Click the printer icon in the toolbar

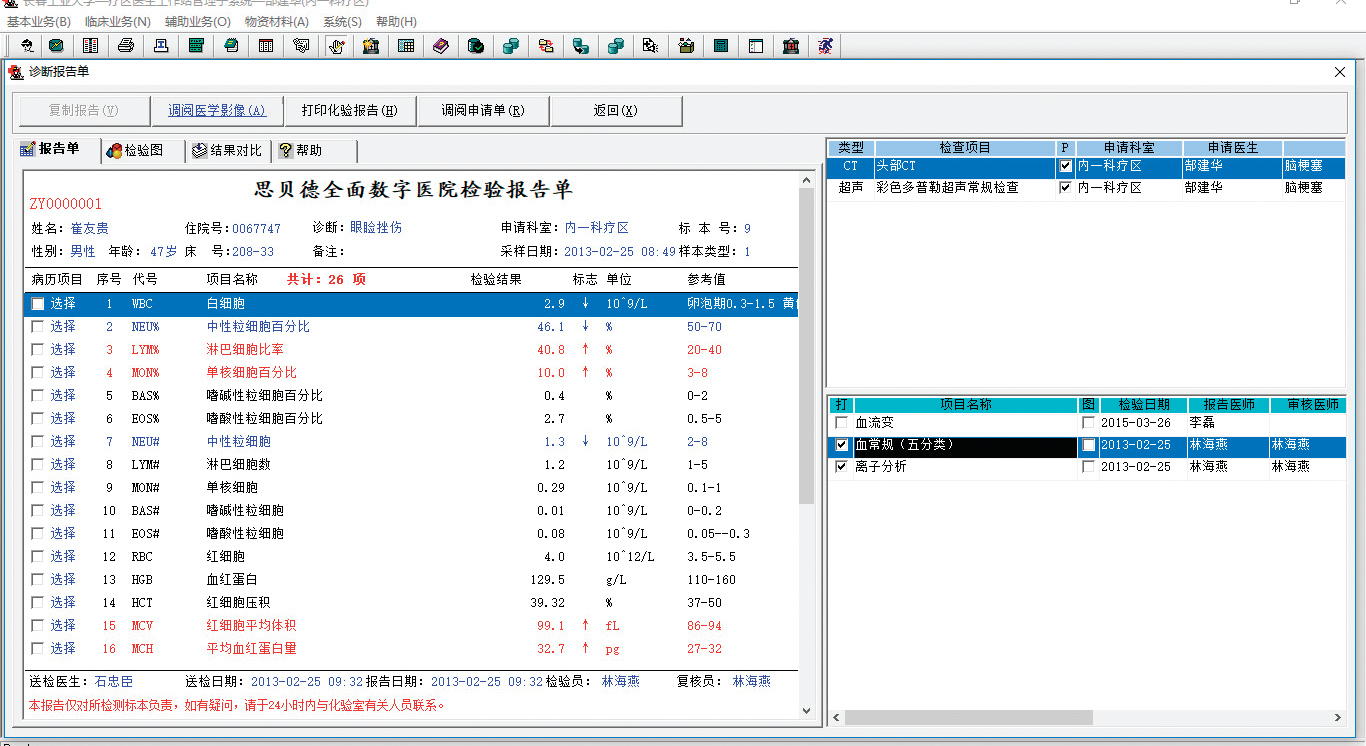(x=125, y=45)
